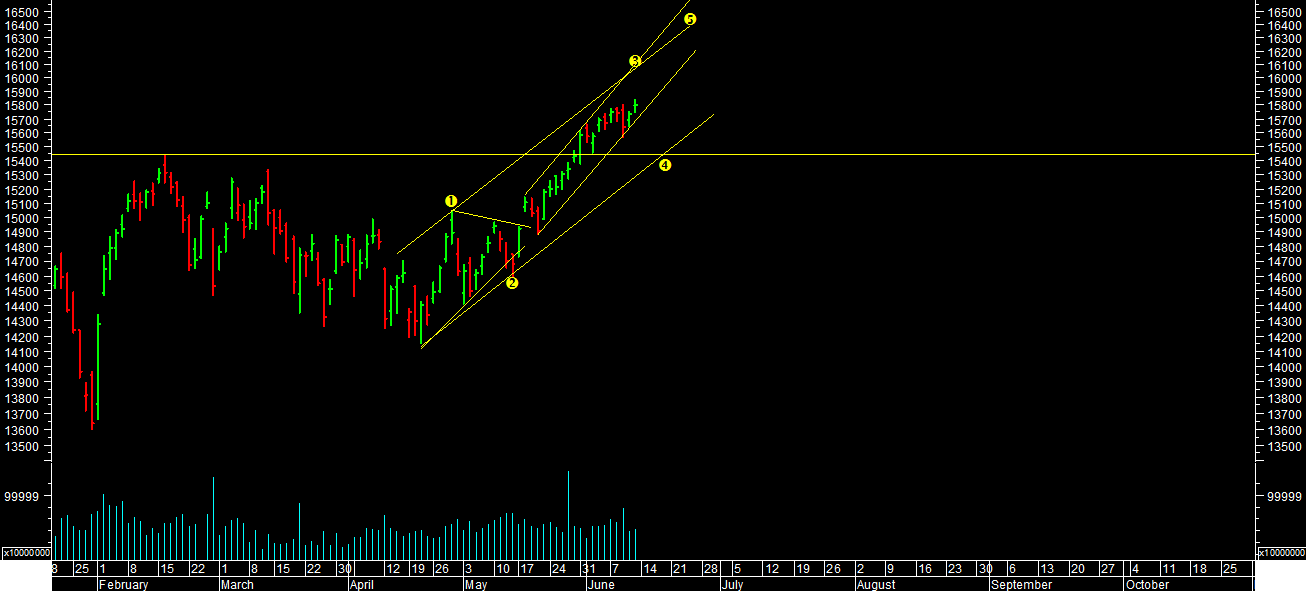Screen dimensions: 1306x591
Task: Click the March label on time axis
Action: click(x=237, y=584)
